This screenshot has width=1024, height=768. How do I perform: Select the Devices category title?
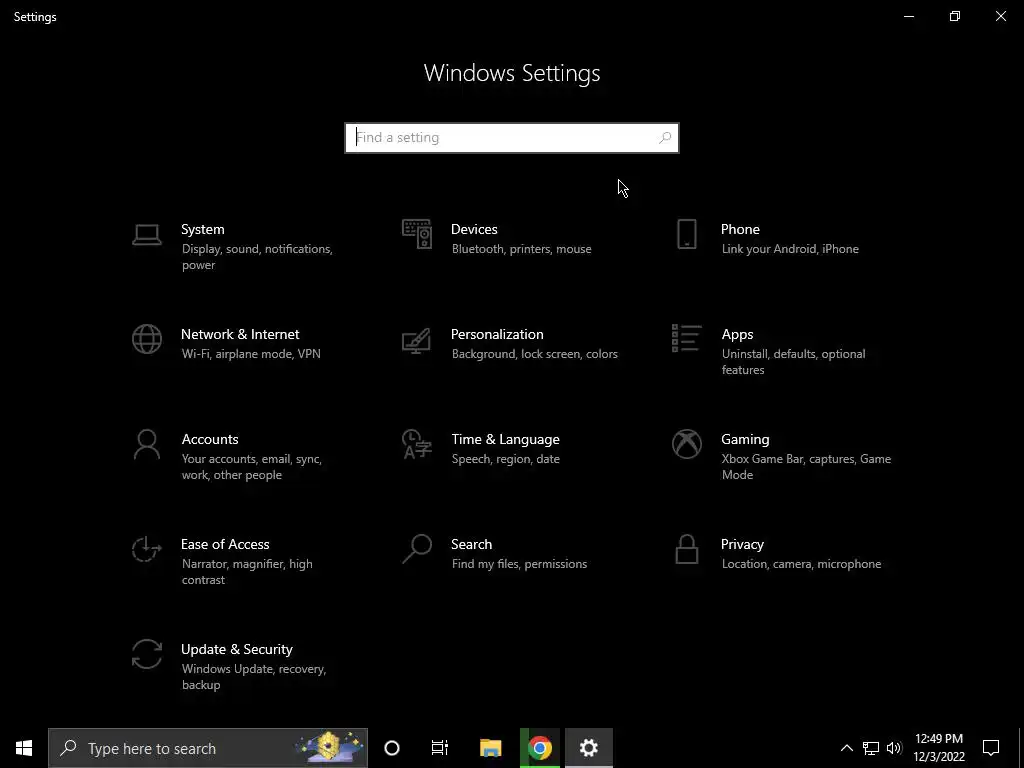474,229
